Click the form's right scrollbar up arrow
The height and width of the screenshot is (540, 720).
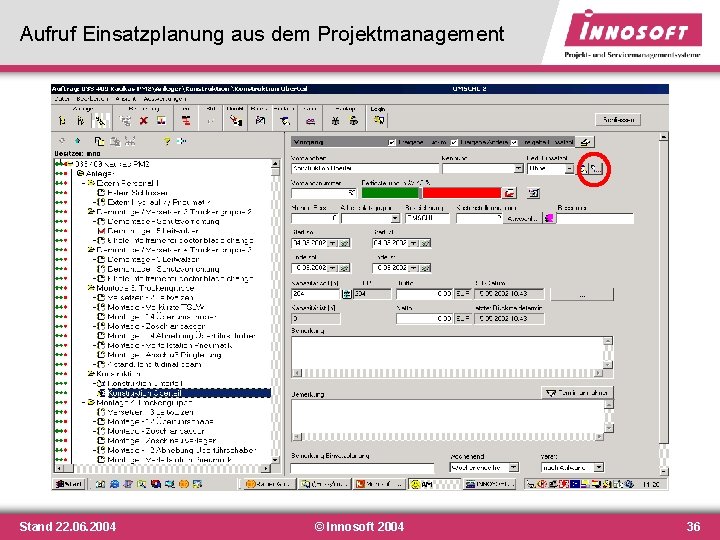tap(663, 137)
